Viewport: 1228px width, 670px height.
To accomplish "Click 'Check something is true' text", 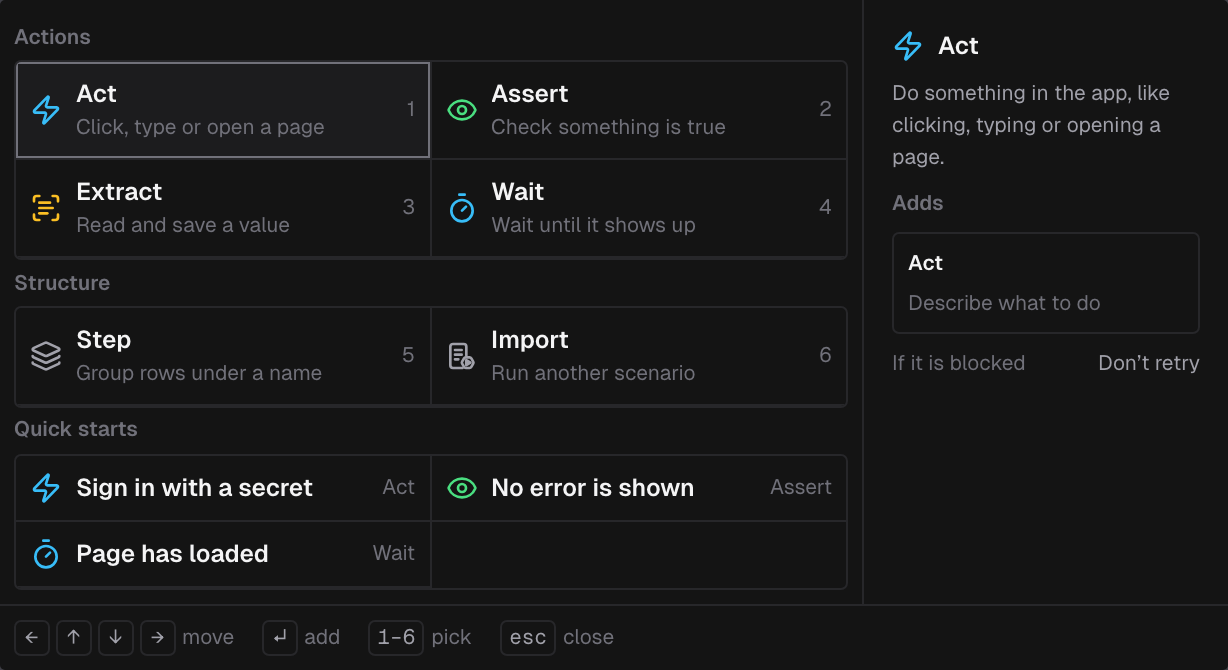I will pyautogui.click(x=608, y=127).
